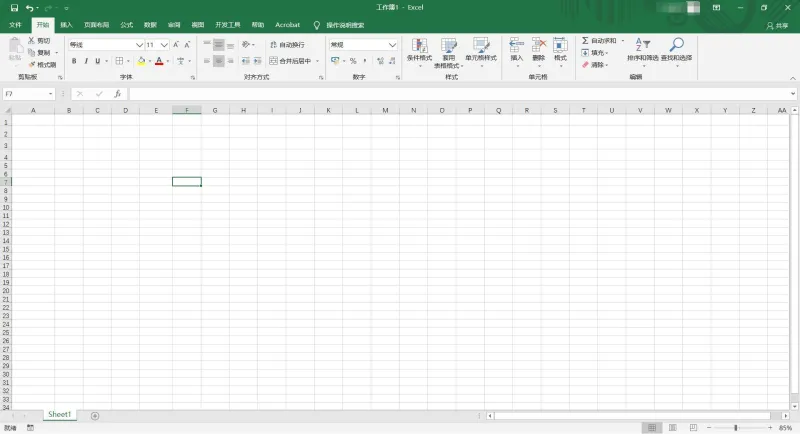This screenshot has height=434, width=800.
Task: Expand the Name Box dropdown arrow
Action: click(51, 94)
